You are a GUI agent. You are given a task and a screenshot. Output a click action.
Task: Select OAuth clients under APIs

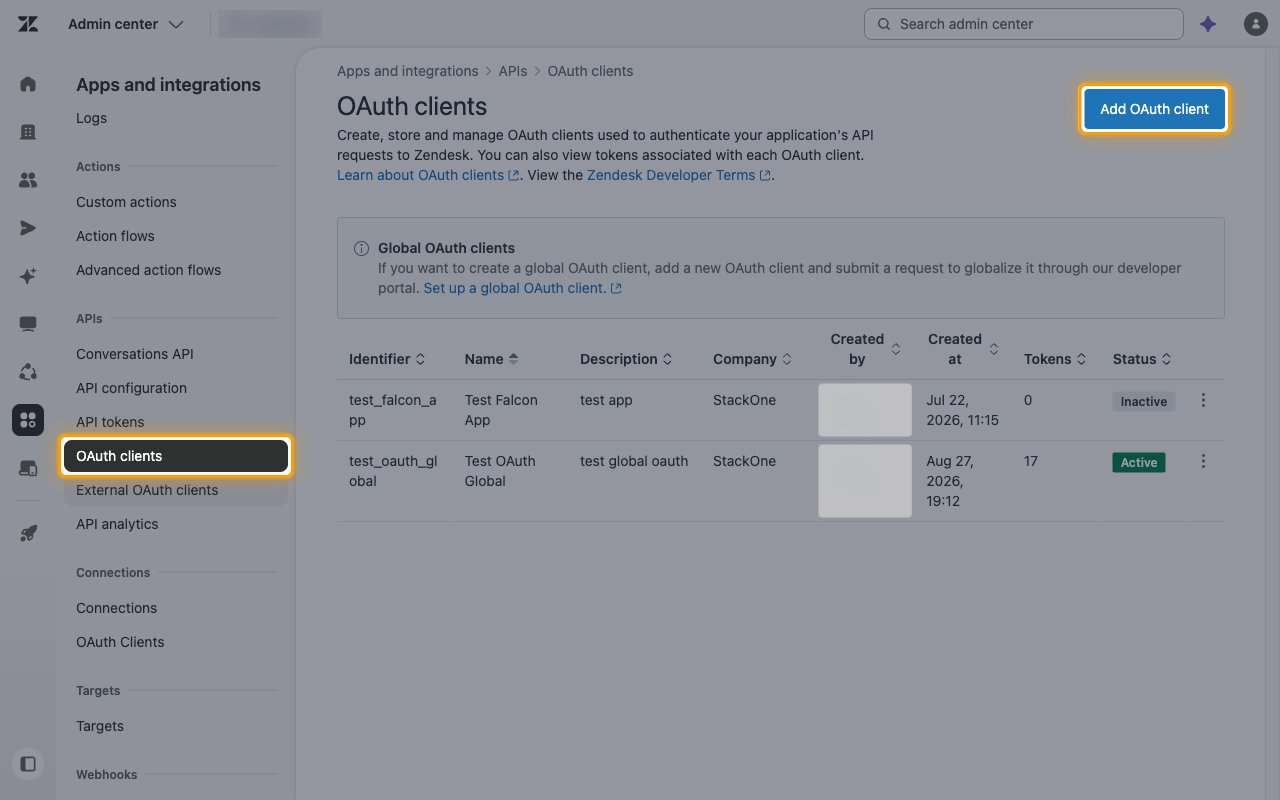[176, 456]
